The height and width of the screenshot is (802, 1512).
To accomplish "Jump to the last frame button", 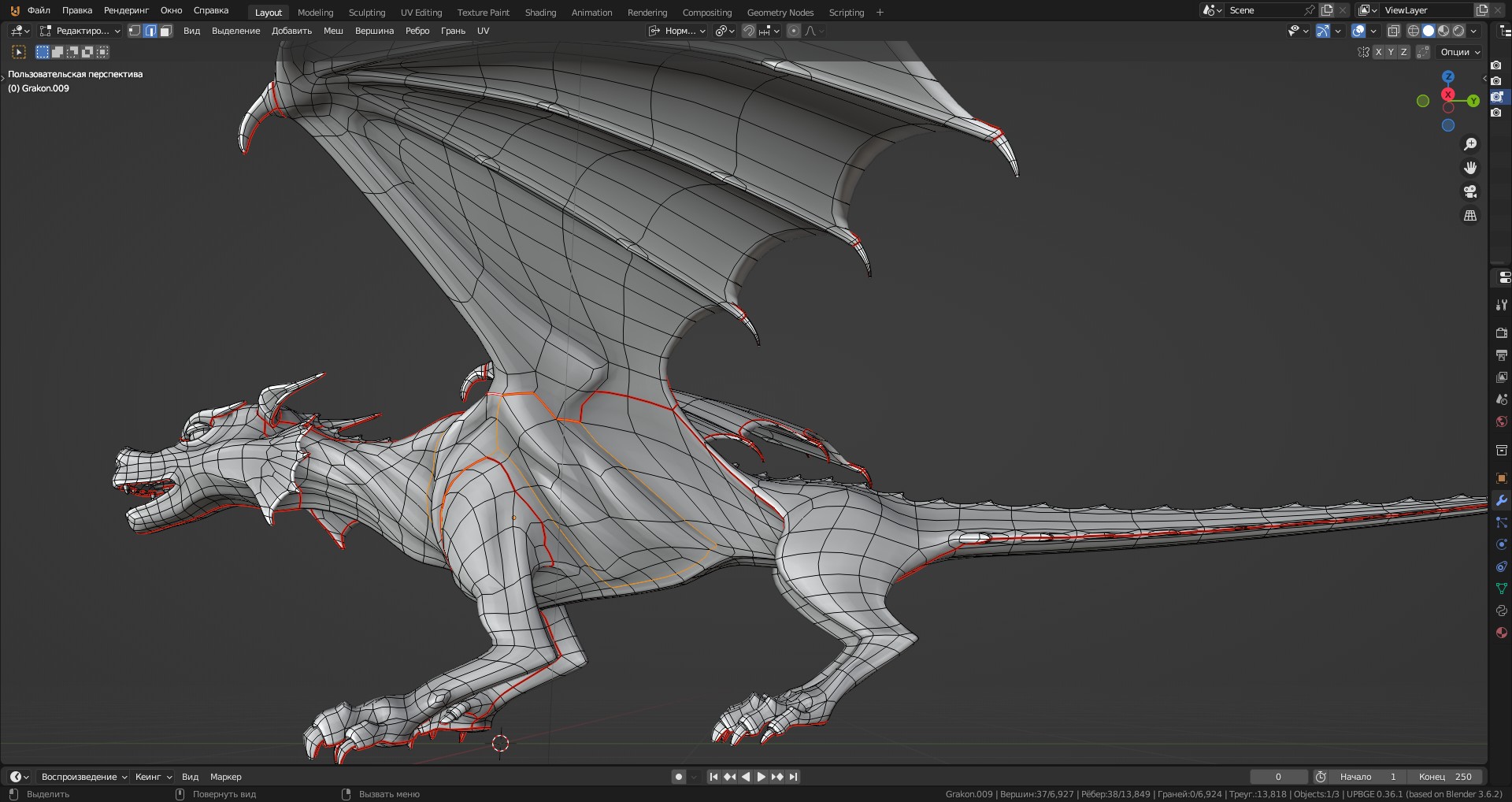I will 794,777.
